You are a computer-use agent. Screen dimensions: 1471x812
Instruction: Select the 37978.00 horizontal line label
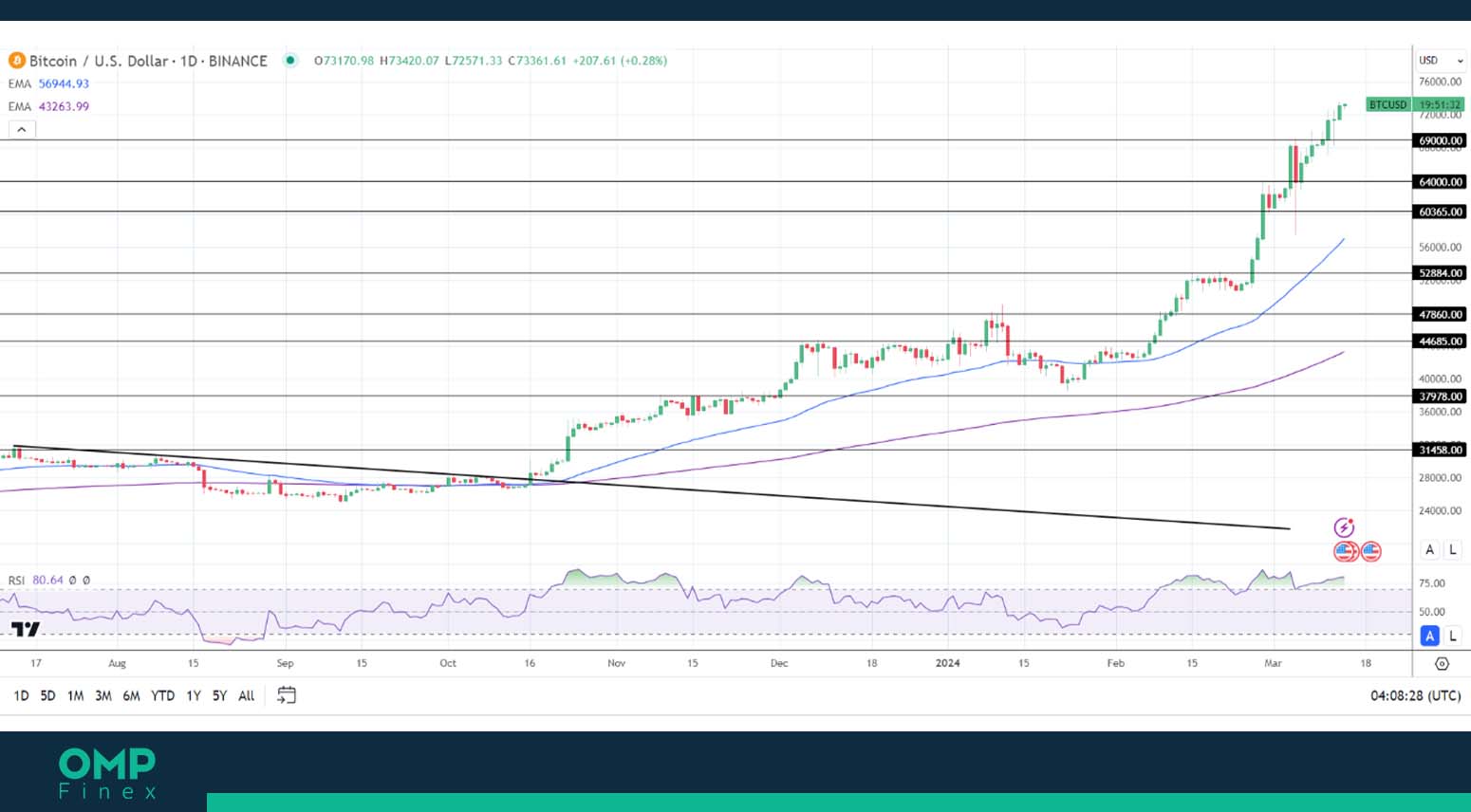(1440, 397)
